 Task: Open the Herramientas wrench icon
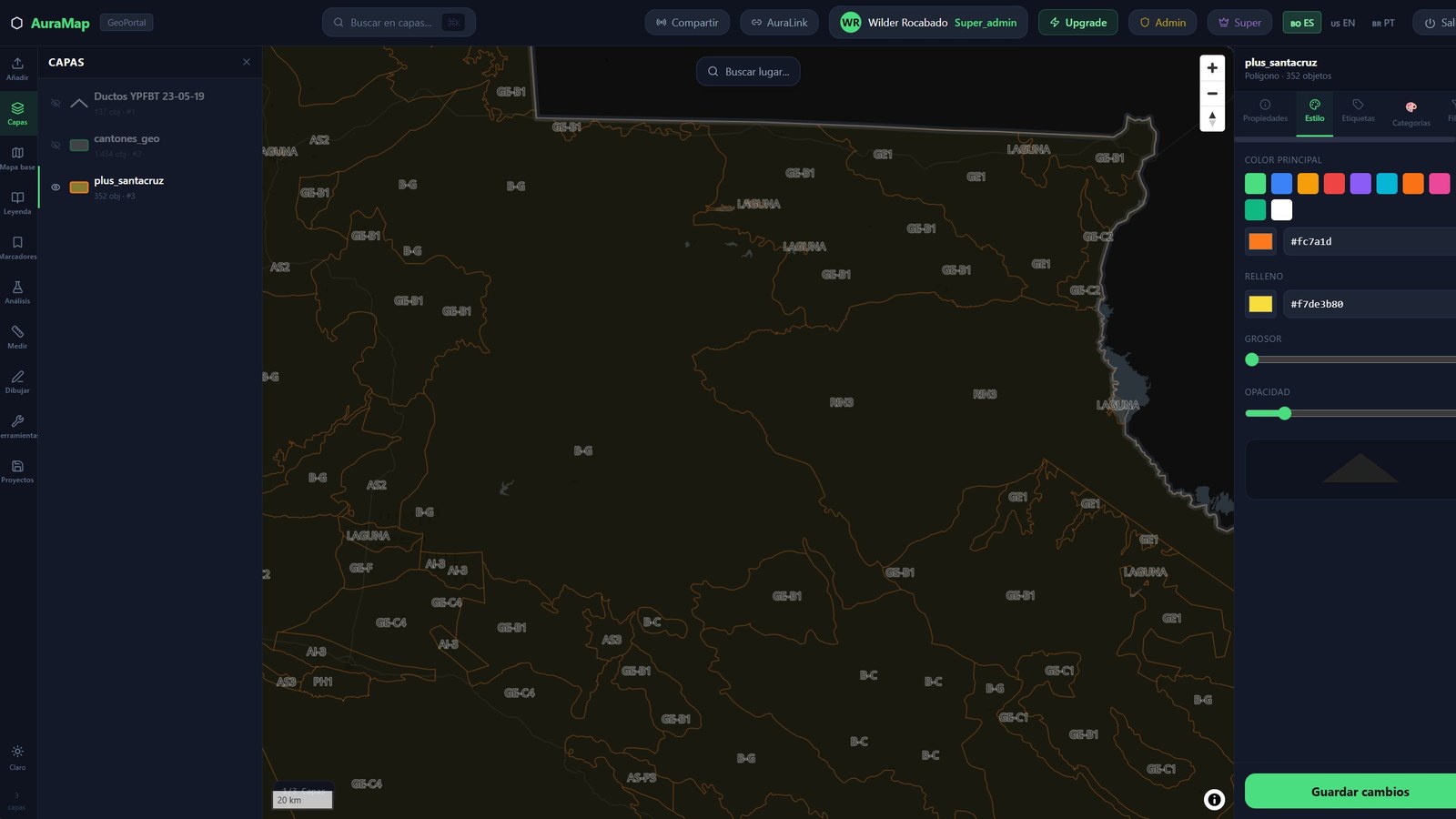coord(17,425)
